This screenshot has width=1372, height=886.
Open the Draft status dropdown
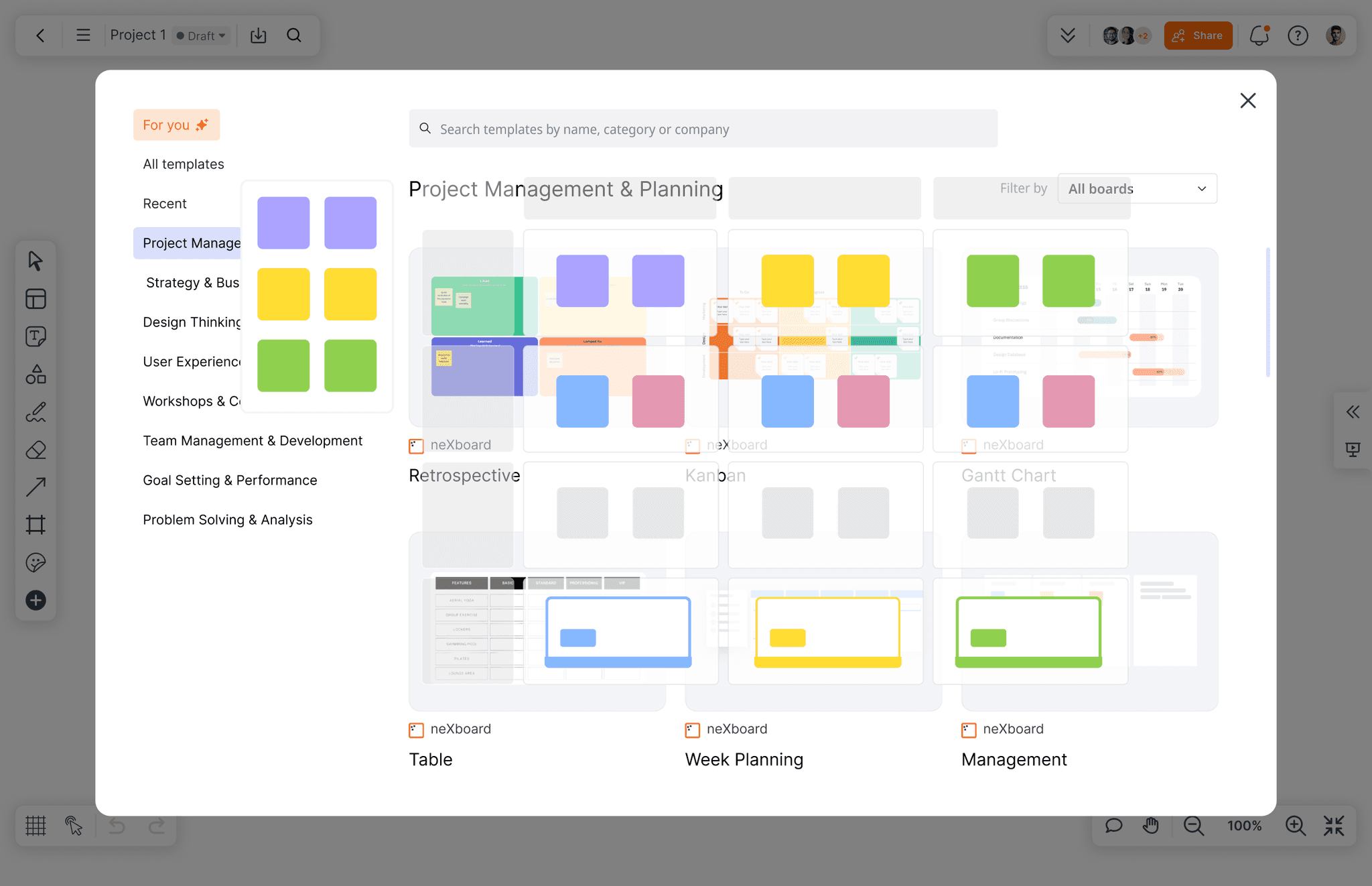pos(201,36)
